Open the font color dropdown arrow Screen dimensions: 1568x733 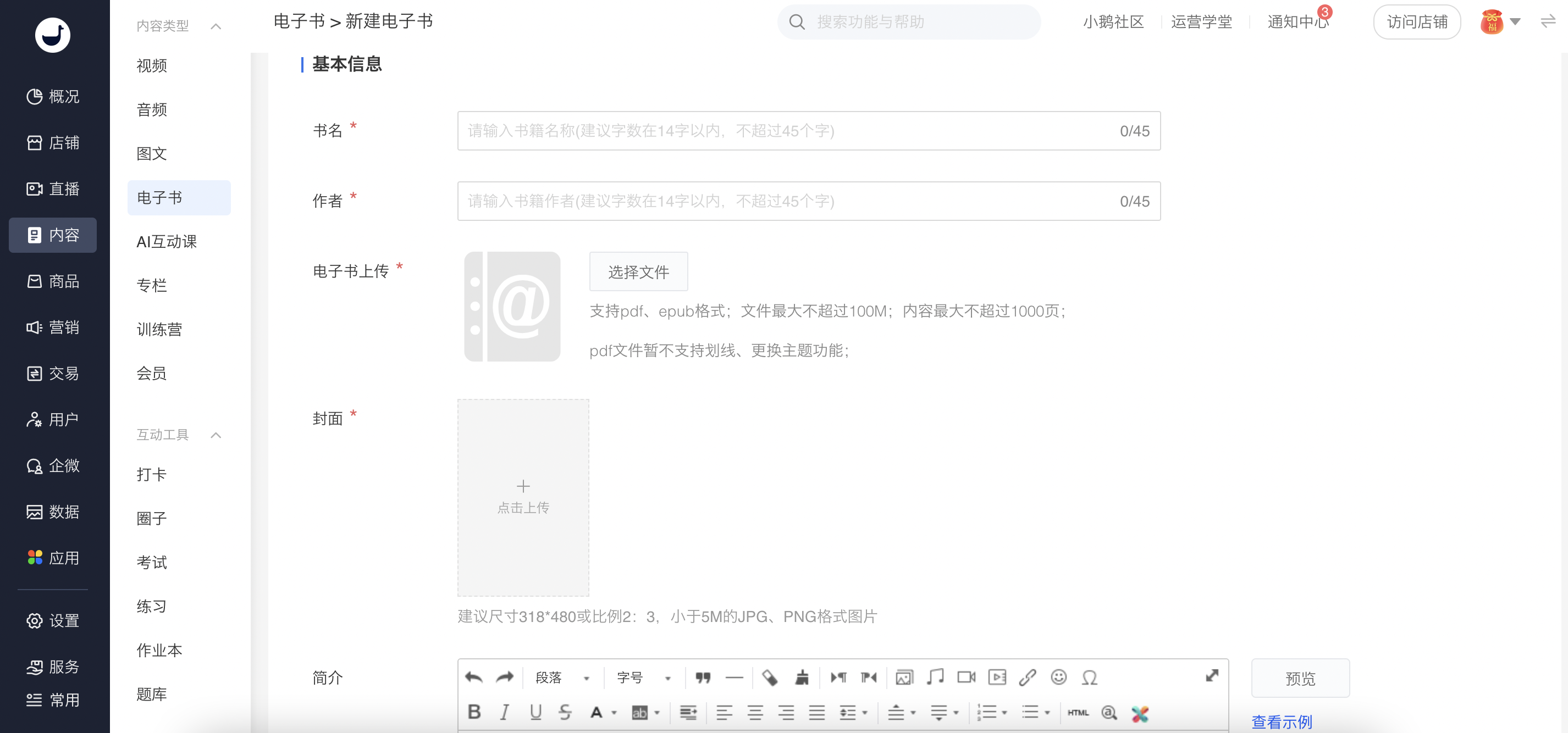614,712
